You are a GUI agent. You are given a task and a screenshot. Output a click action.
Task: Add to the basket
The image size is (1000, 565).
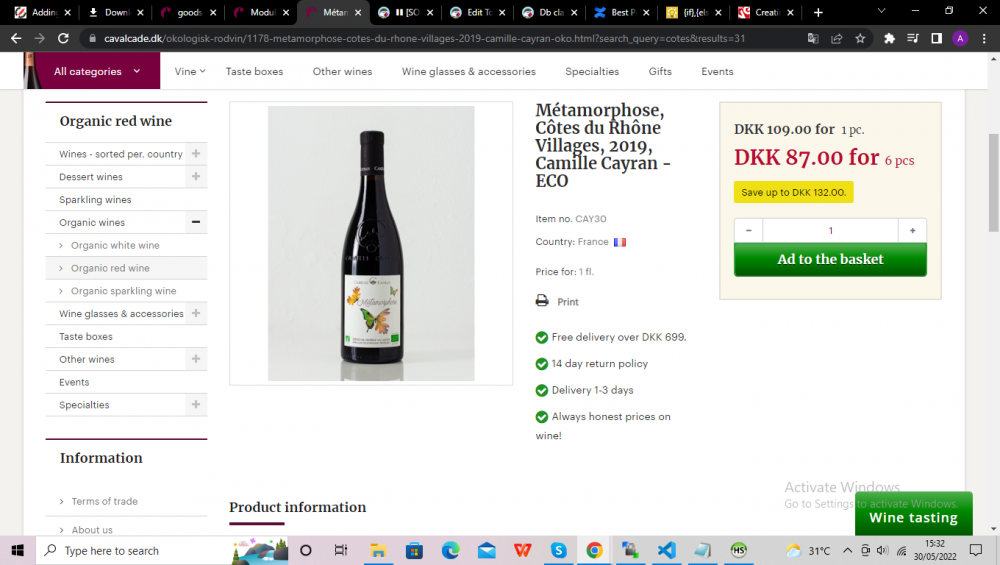[830, 259]
